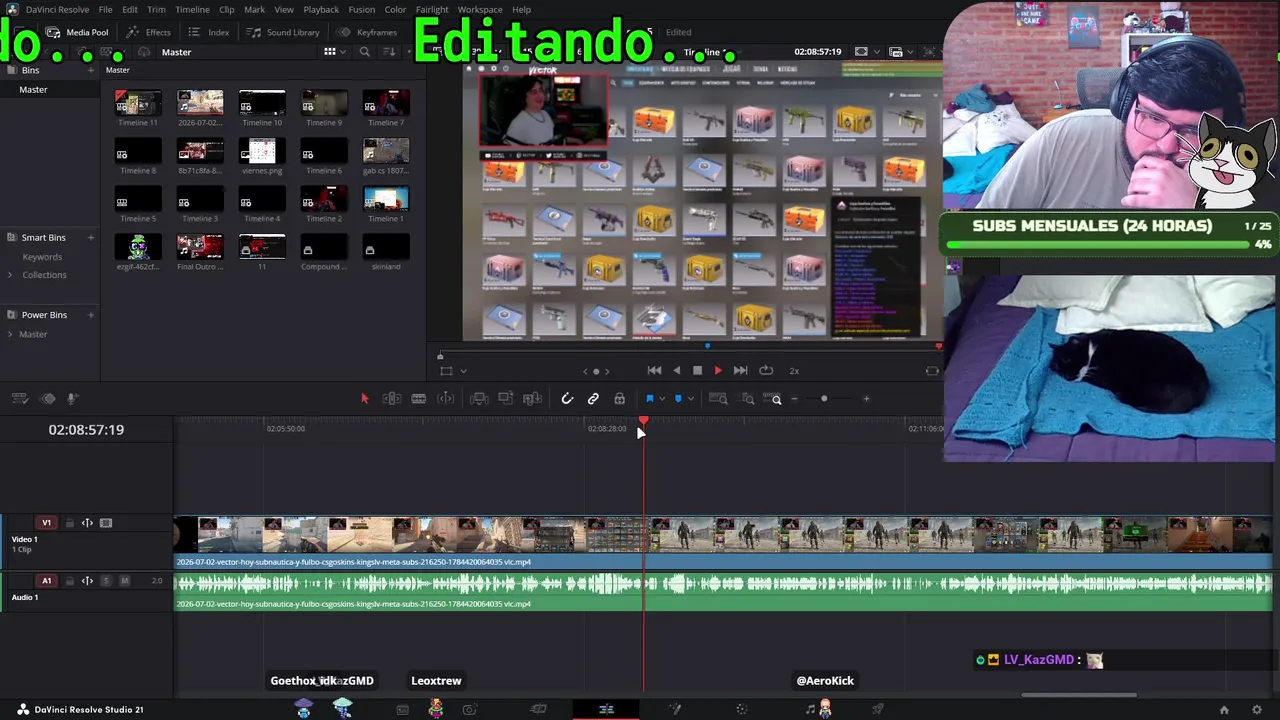The width and height of the screenshot is (1280, 720).
Task: Add a blue flag to the clip
Action: (x=649, y=399)
